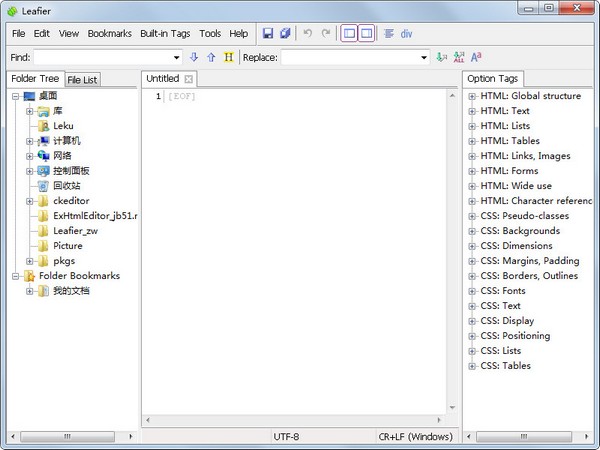Screen dimensions: 600x450
Task: Open the Help menu
Action: coord(239,34)
